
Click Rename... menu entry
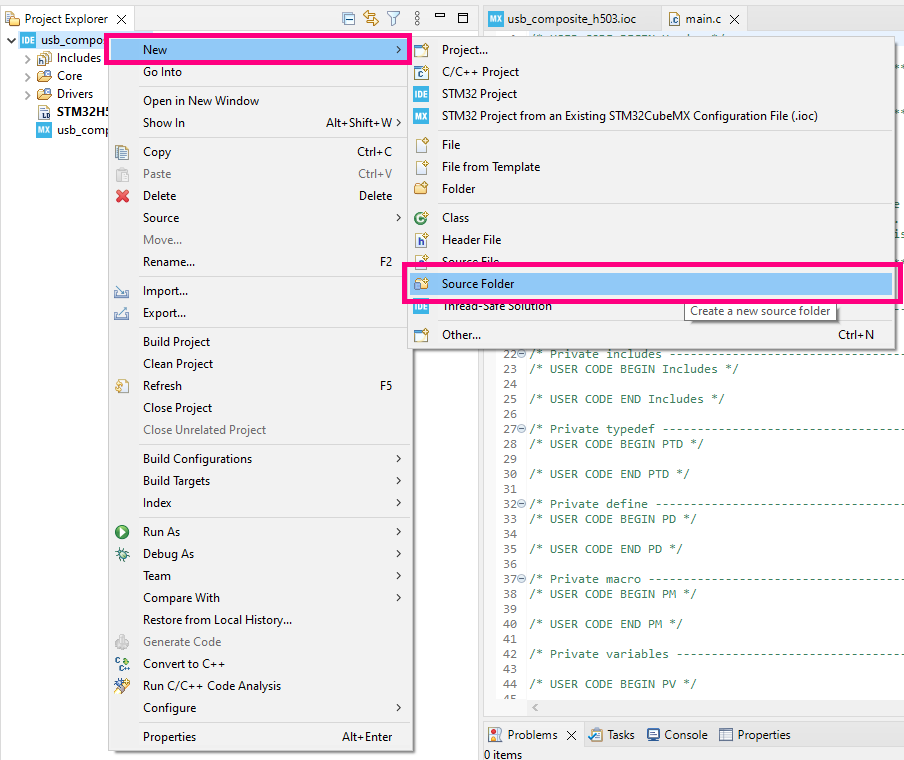169,262
